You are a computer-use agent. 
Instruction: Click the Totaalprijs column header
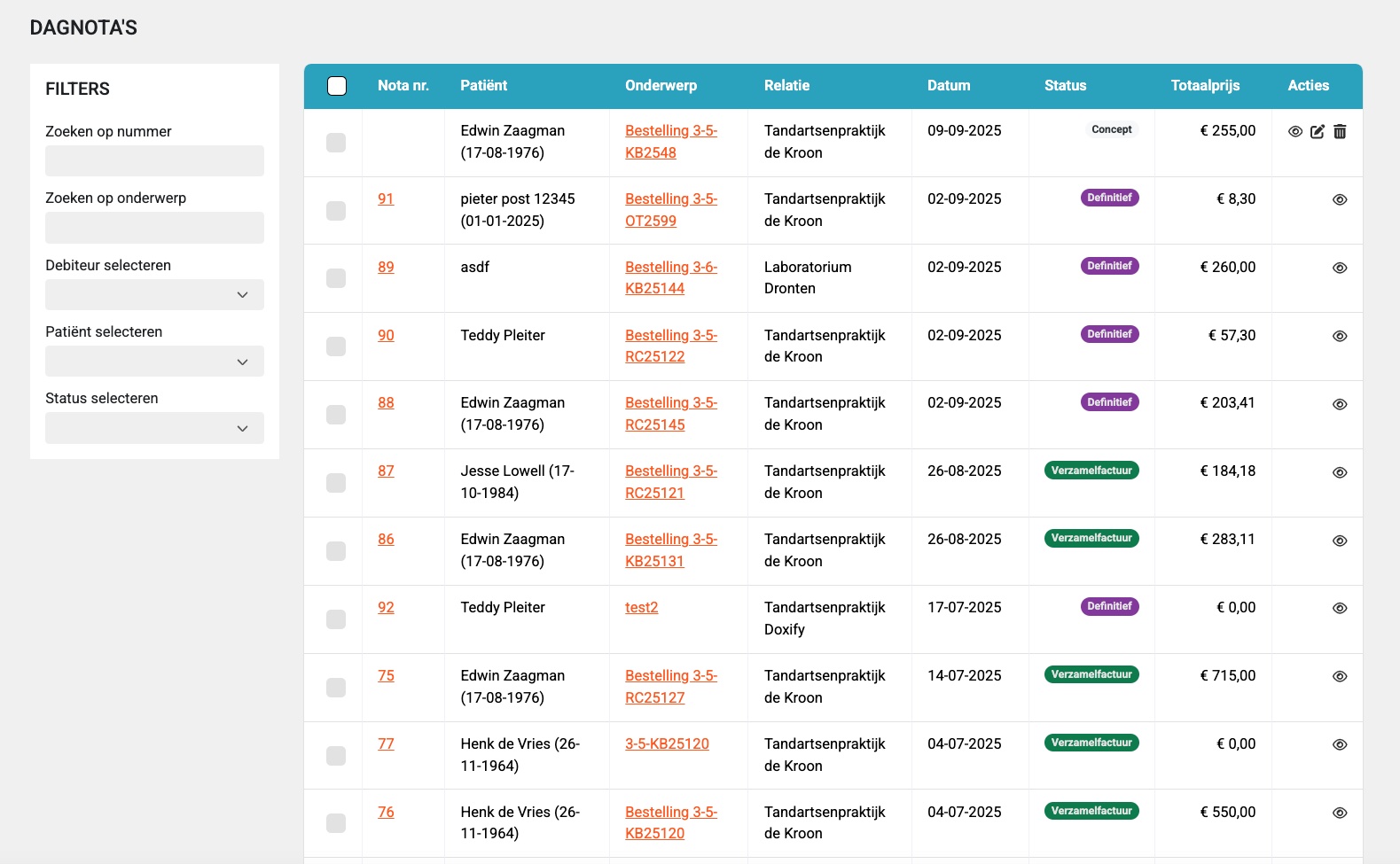pyautogui.click(x=1205, y=86)
